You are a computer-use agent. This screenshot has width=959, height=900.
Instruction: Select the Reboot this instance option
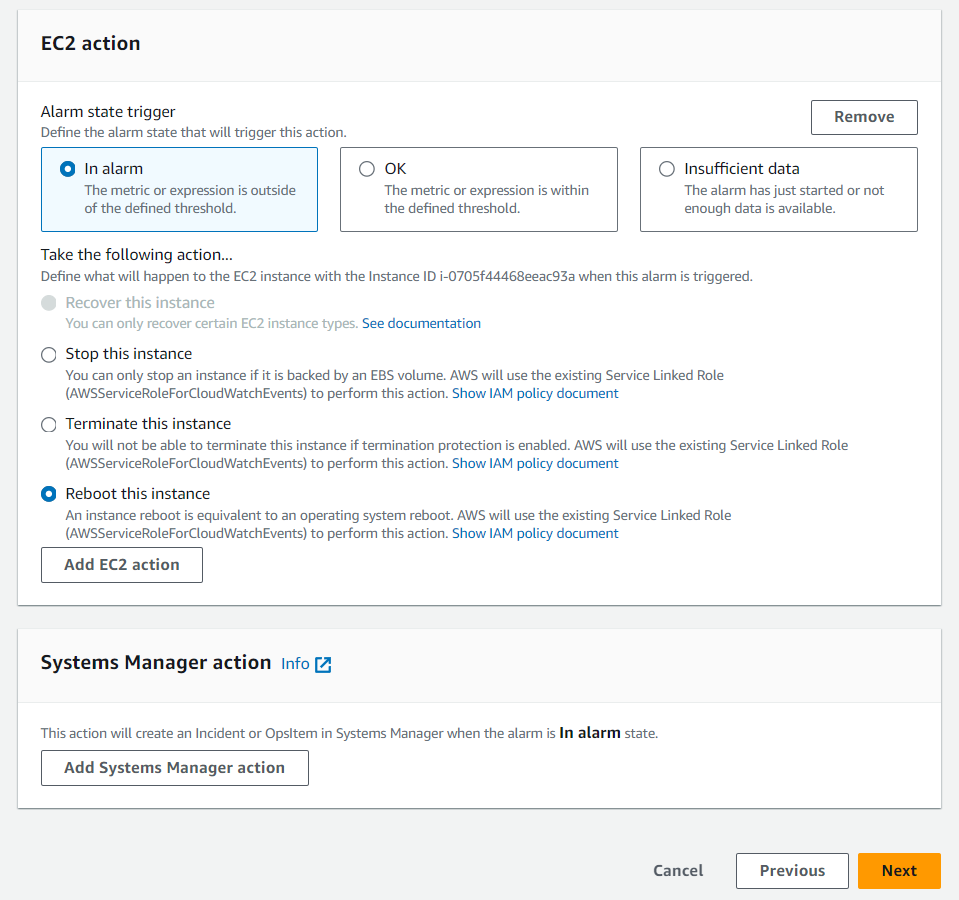point(49,494)
